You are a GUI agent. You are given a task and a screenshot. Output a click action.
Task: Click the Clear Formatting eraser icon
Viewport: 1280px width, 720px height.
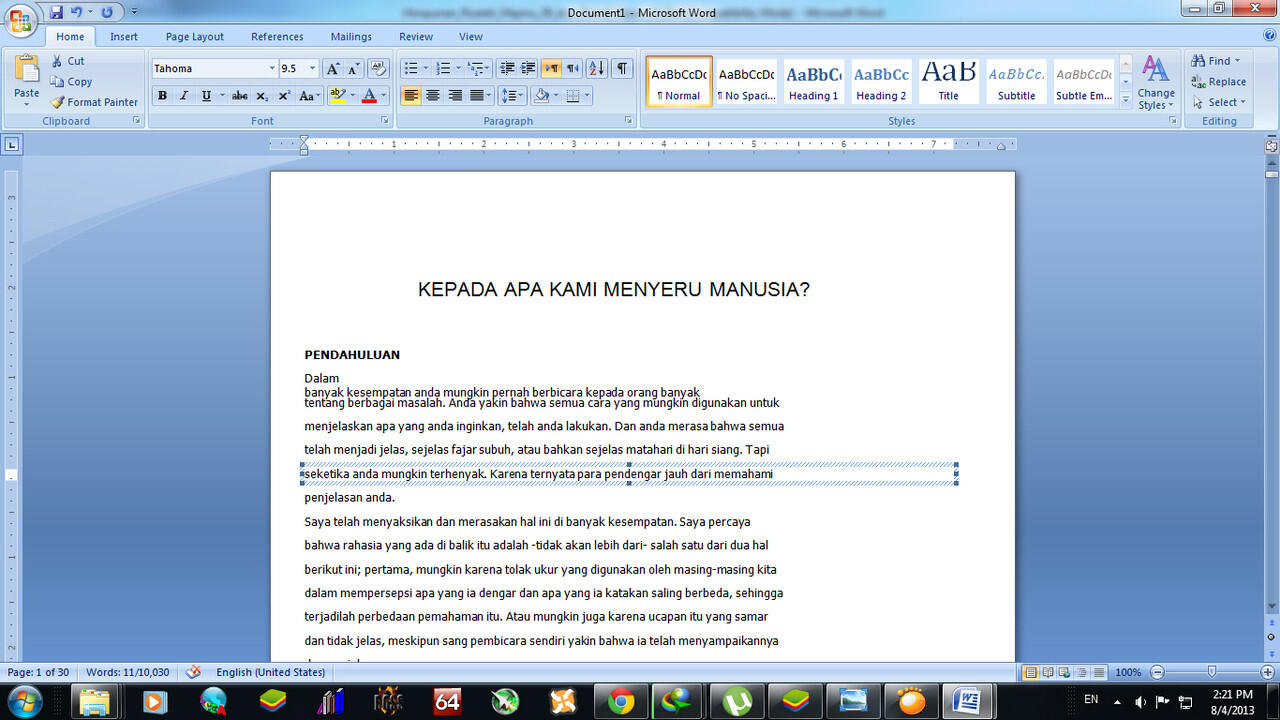tap(378, 68)
